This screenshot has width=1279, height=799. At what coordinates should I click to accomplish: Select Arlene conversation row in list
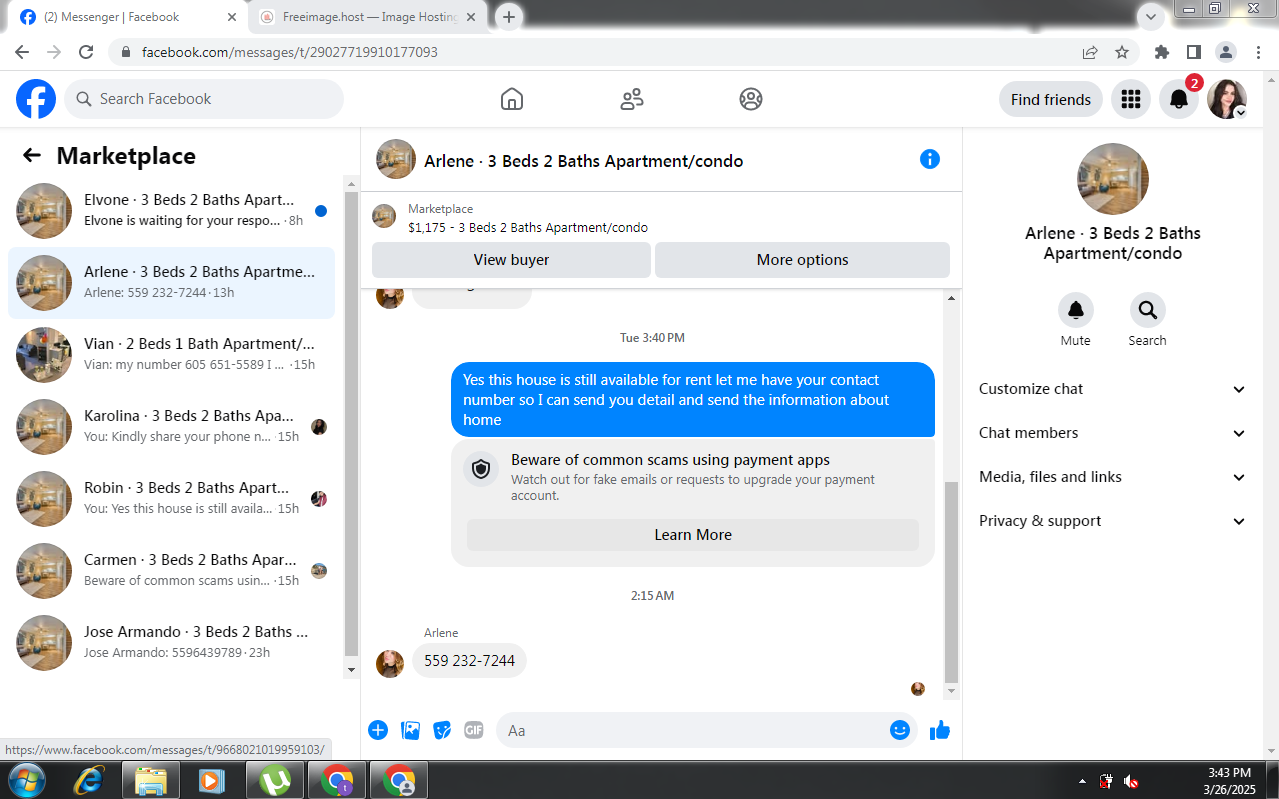(172, 283)
